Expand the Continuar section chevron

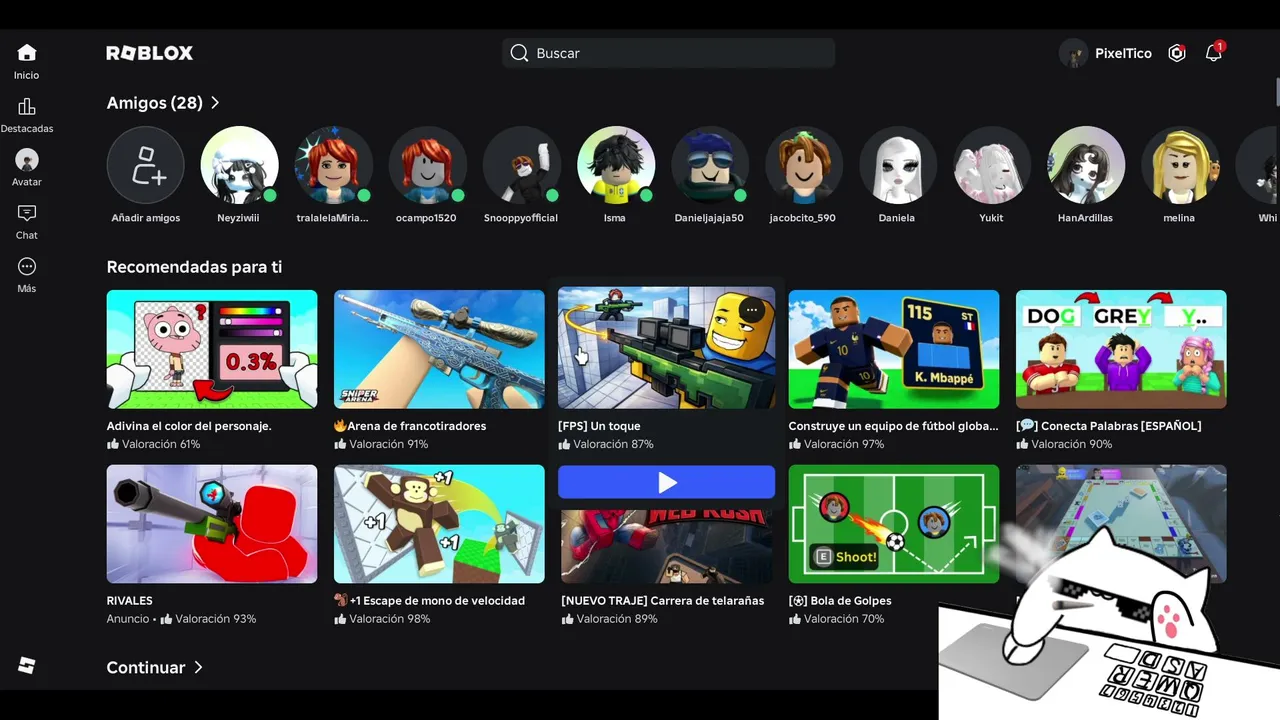click(198, 667)
